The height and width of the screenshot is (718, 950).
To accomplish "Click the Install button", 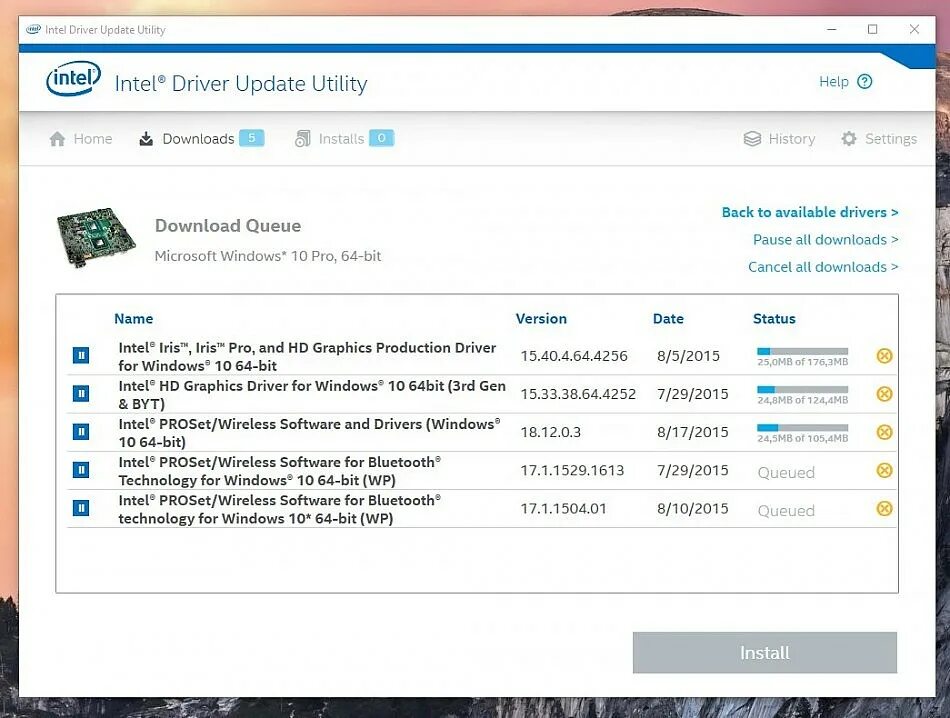I will click(x=765, y=653).
